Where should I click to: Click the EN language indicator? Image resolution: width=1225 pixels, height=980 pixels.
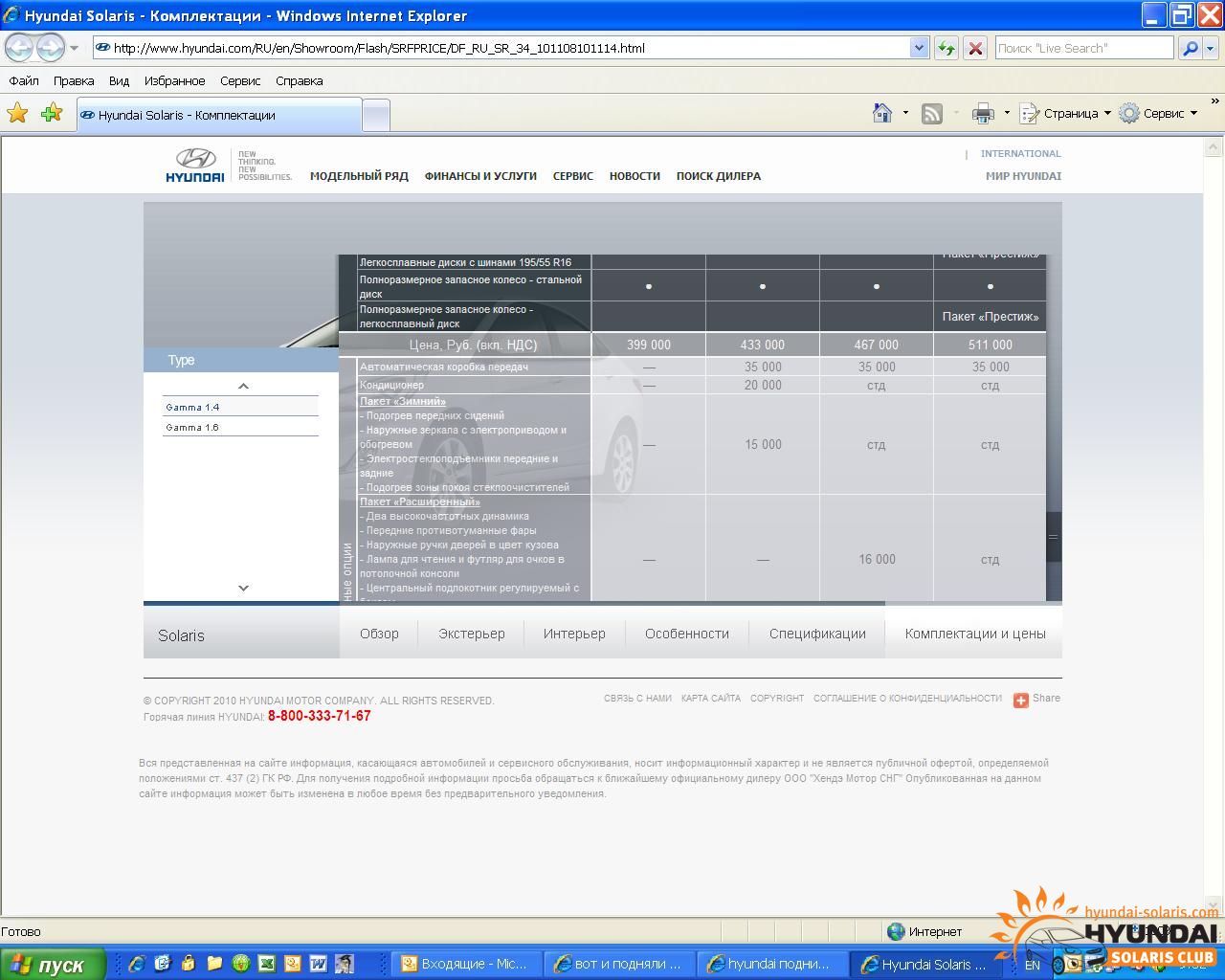coord(1032,965)
